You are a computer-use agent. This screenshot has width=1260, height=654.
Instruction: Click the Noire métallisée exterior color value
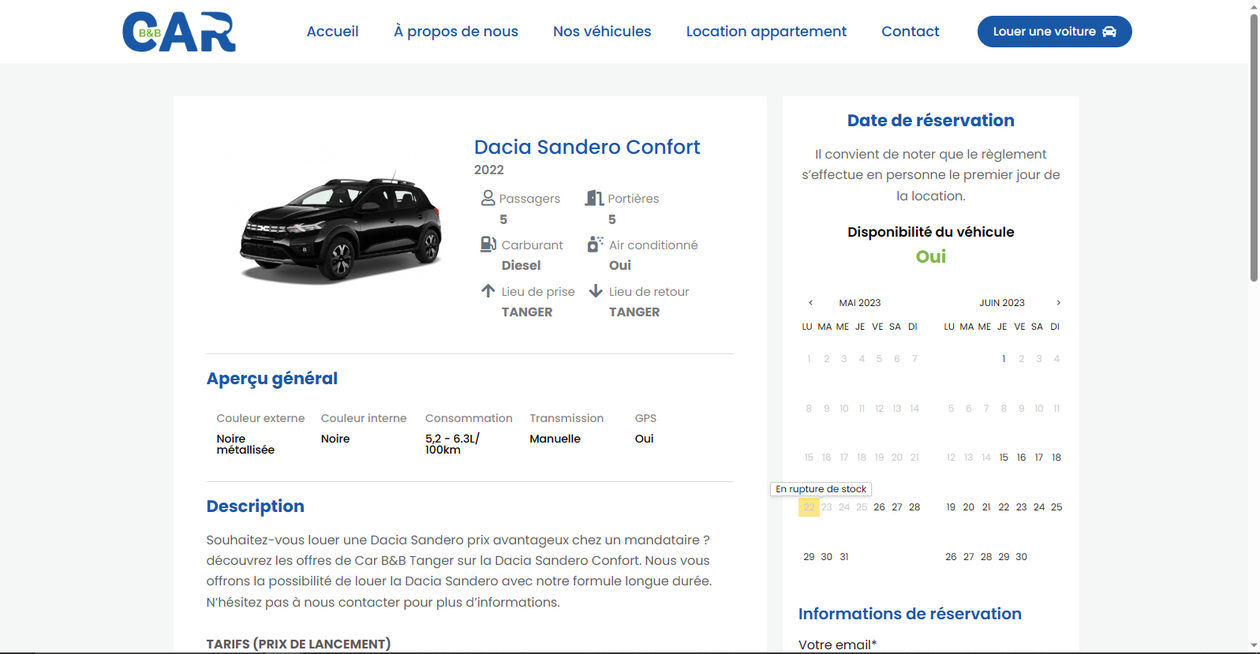click(x=246, y=444)
